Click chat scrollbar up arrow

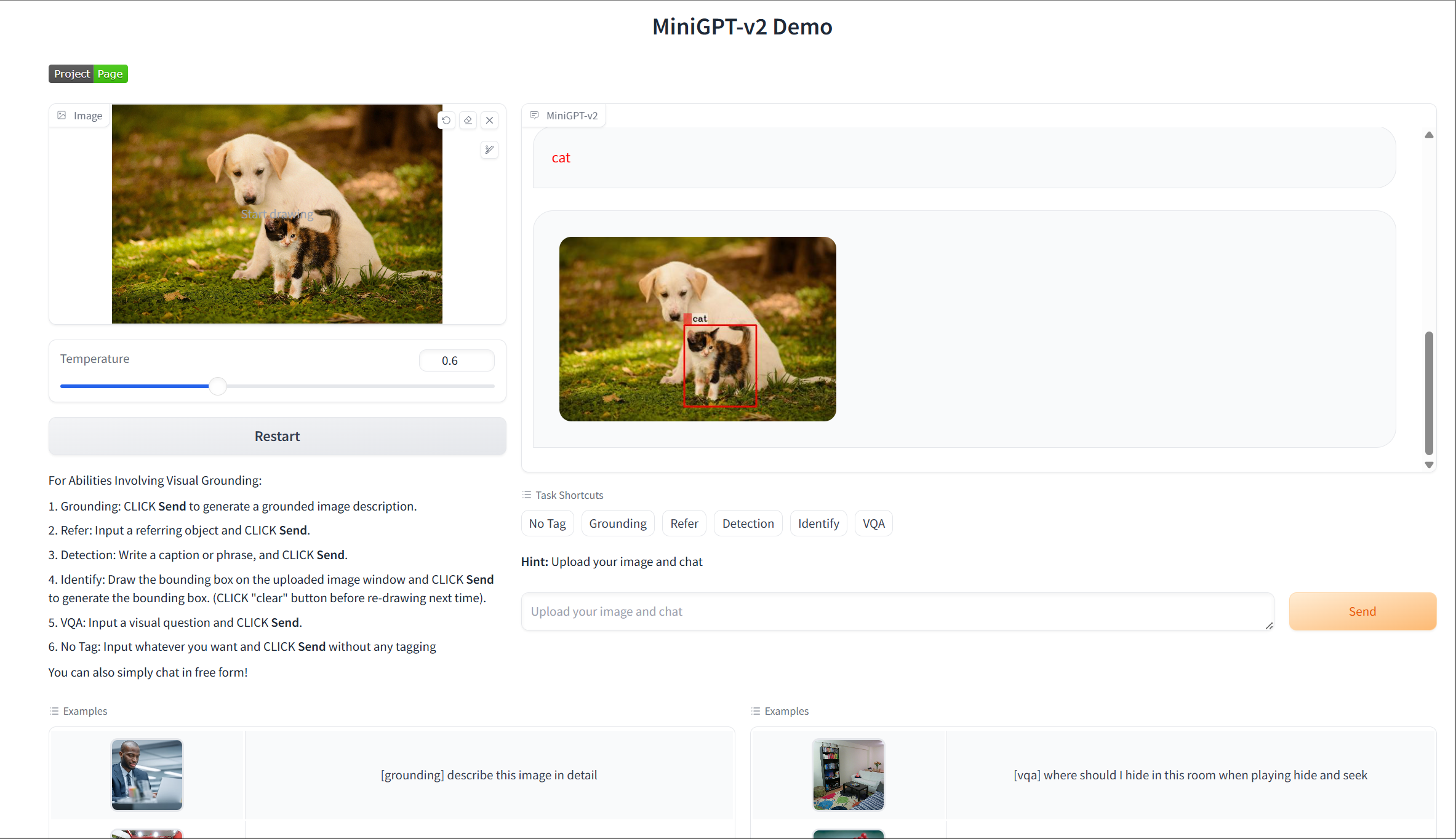pos(1429,135)
